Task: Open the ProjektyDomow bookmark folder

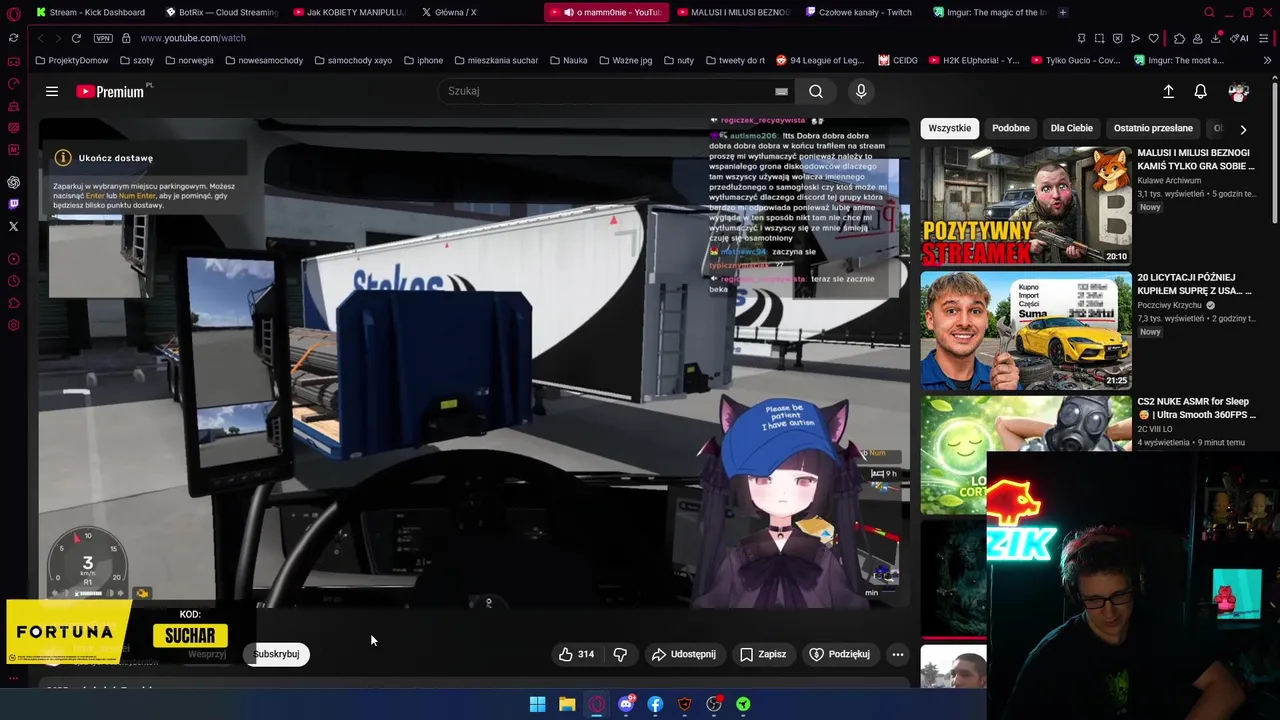Action: click(71, 60)
